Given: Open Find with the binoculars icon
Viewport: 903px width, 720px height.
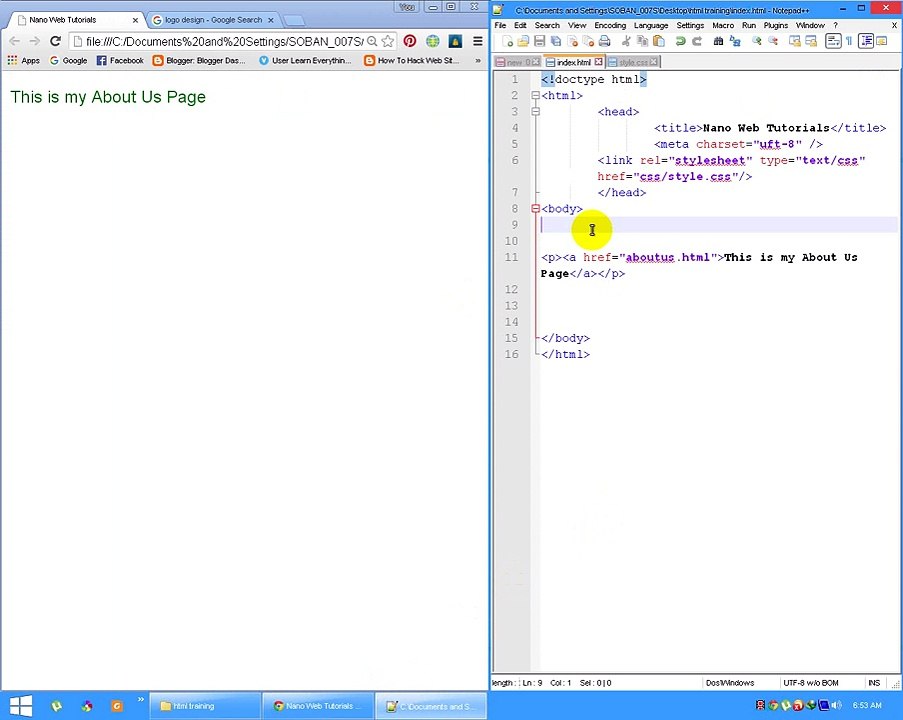Looking at the screenshot, I should [718, 41].
